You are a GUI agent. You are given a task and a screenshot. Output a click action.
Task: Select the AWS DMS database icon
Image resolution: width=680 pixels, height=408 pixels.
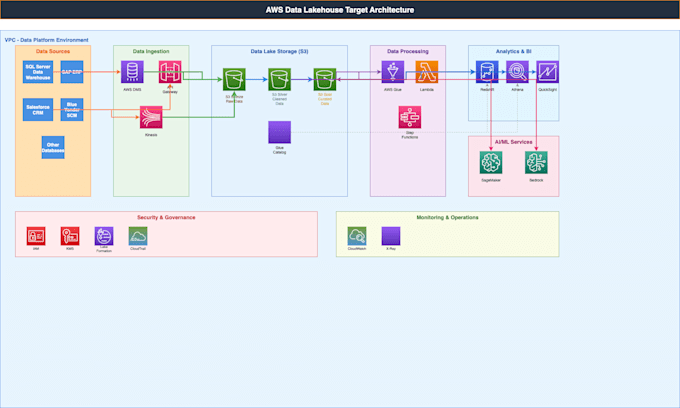pos(132,72)
